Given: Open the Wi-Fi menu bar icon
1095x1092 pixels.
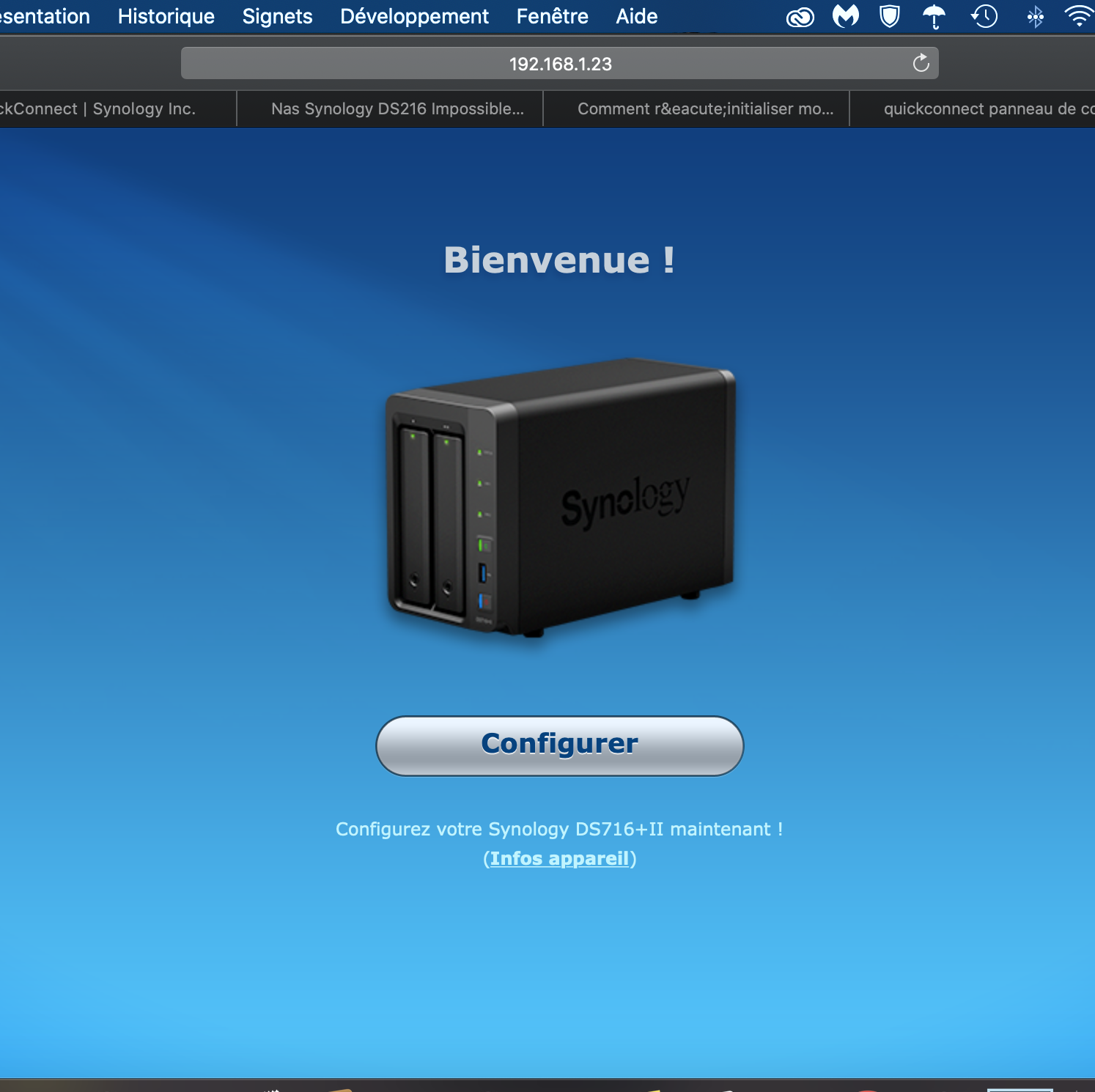Looking at the screenshot, I should click(x=1079, y=16).
